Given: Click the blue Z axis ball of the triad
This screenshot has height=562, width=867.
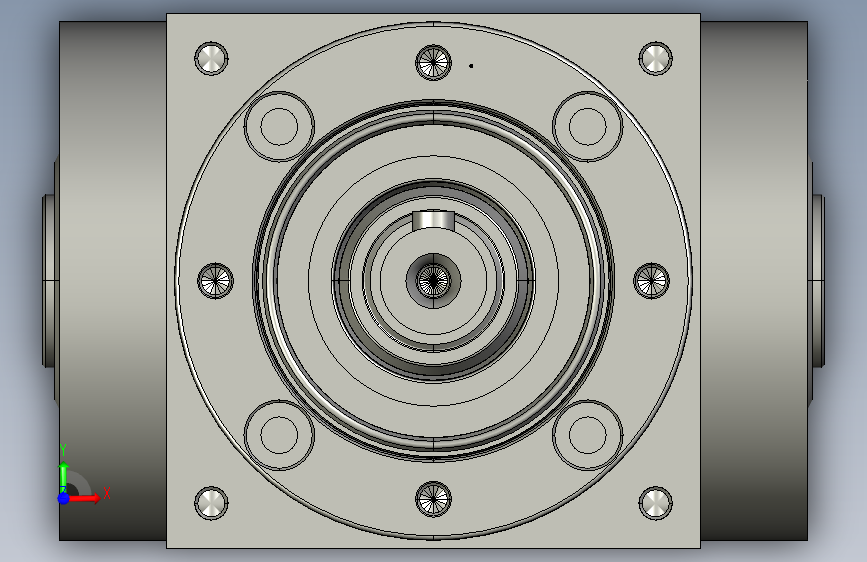Looking at the screenshot, I should point(64,498).
